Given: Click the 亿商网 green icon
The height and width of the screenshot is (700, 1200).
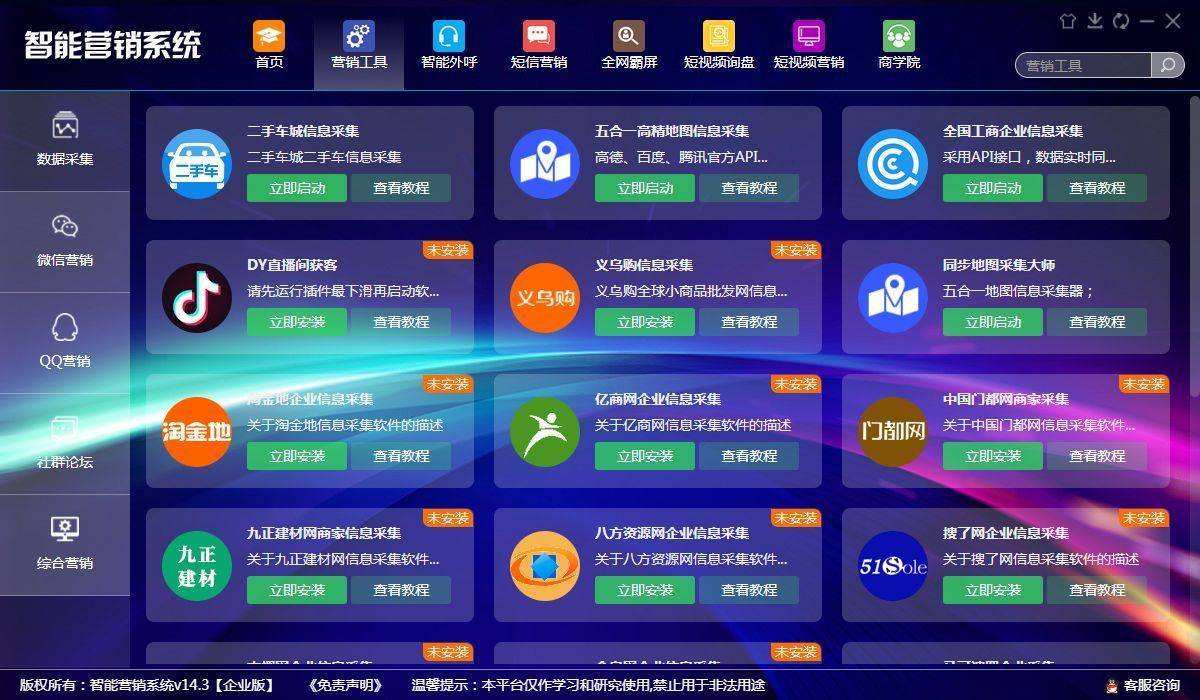Looking at the screenshot, I should click(545, 432).
